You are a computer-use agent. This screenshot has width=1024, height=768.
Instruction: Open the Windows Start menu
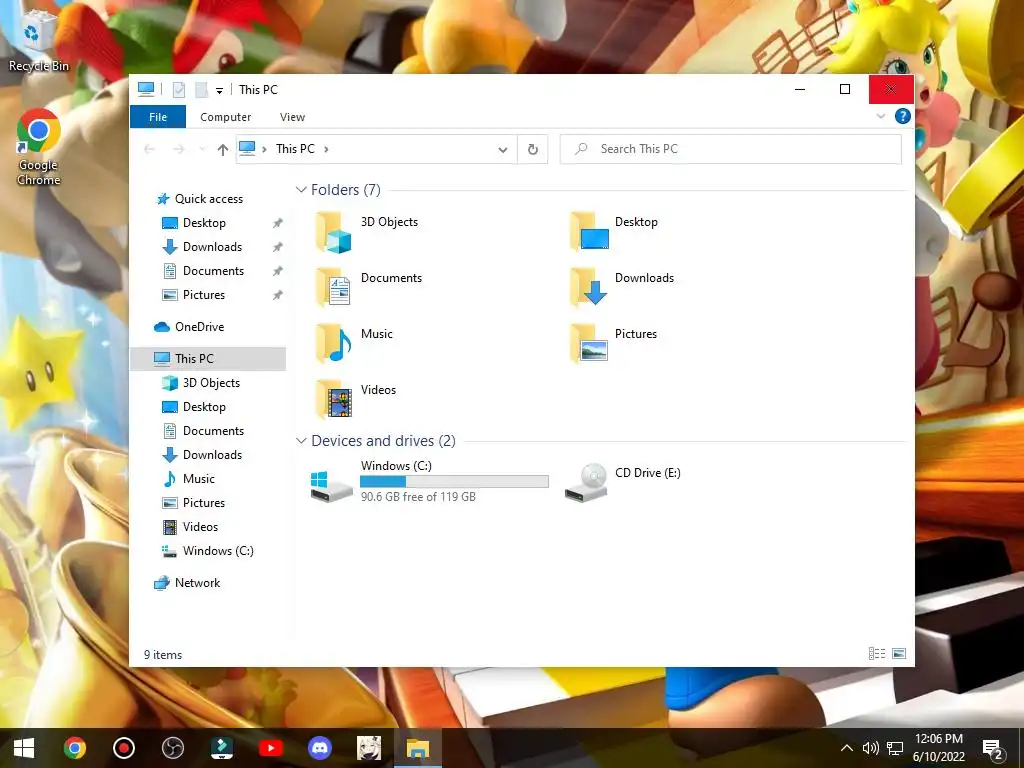pos(24,748)
